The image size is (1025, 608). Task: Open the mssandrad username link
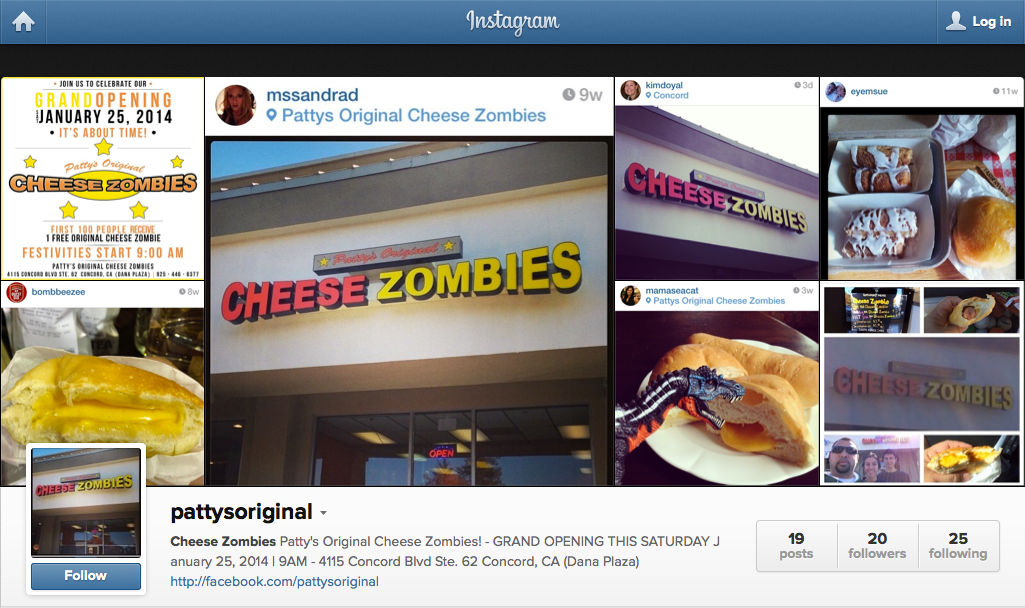312,95
